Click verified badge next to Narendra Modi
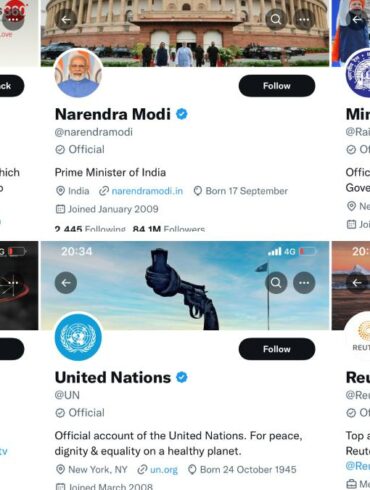Image resolution: width=370 pixels, height=490 pixels. [x=182, y=114]
